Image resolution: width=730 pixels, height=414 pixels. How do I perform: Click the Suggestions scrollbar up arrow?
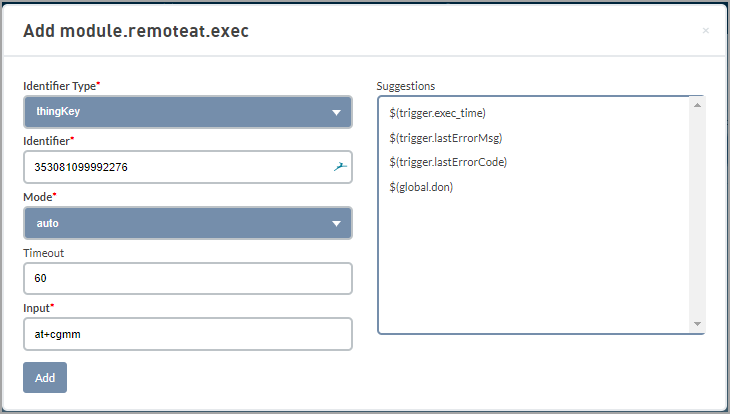pos(697,105)
